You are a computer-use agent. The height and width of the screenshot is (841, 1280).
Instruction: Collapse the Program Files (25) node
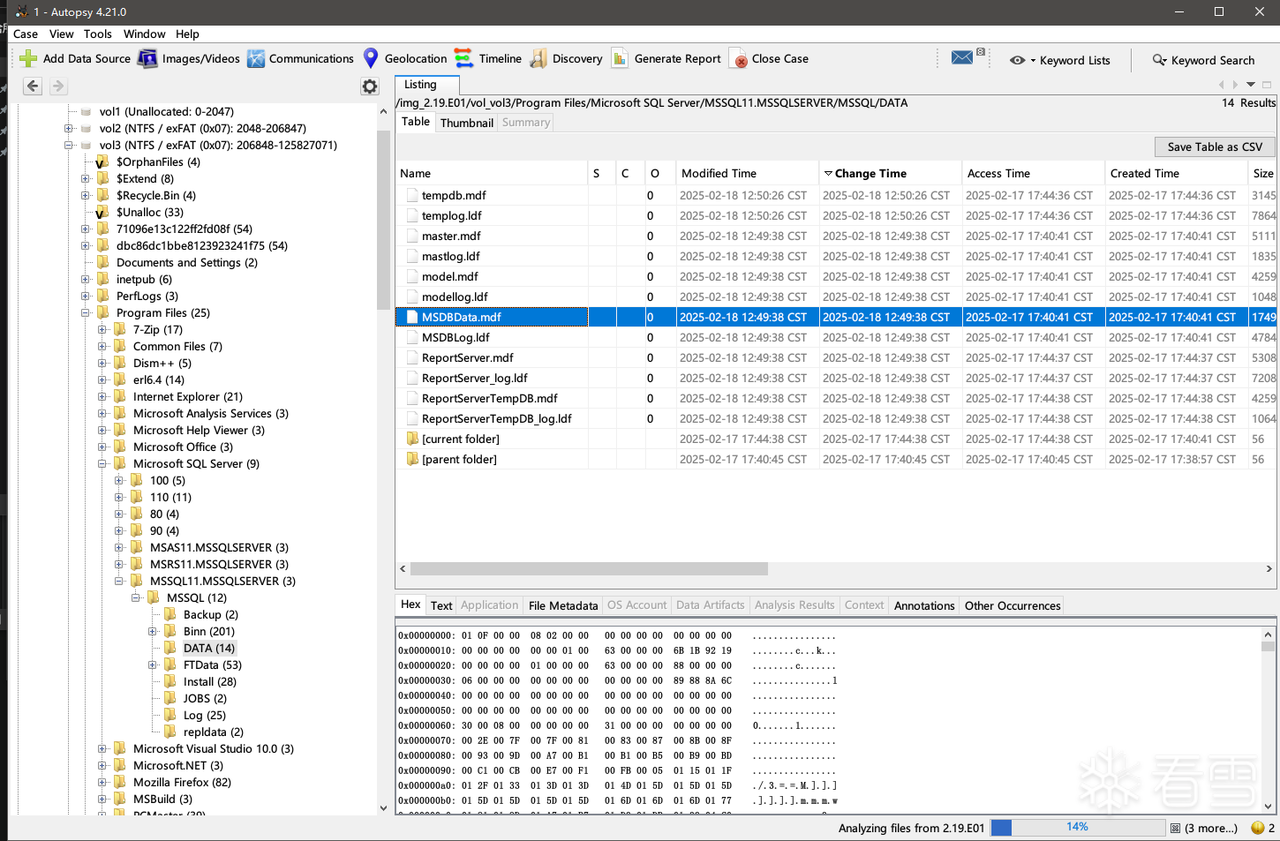(x=86, y=313)
